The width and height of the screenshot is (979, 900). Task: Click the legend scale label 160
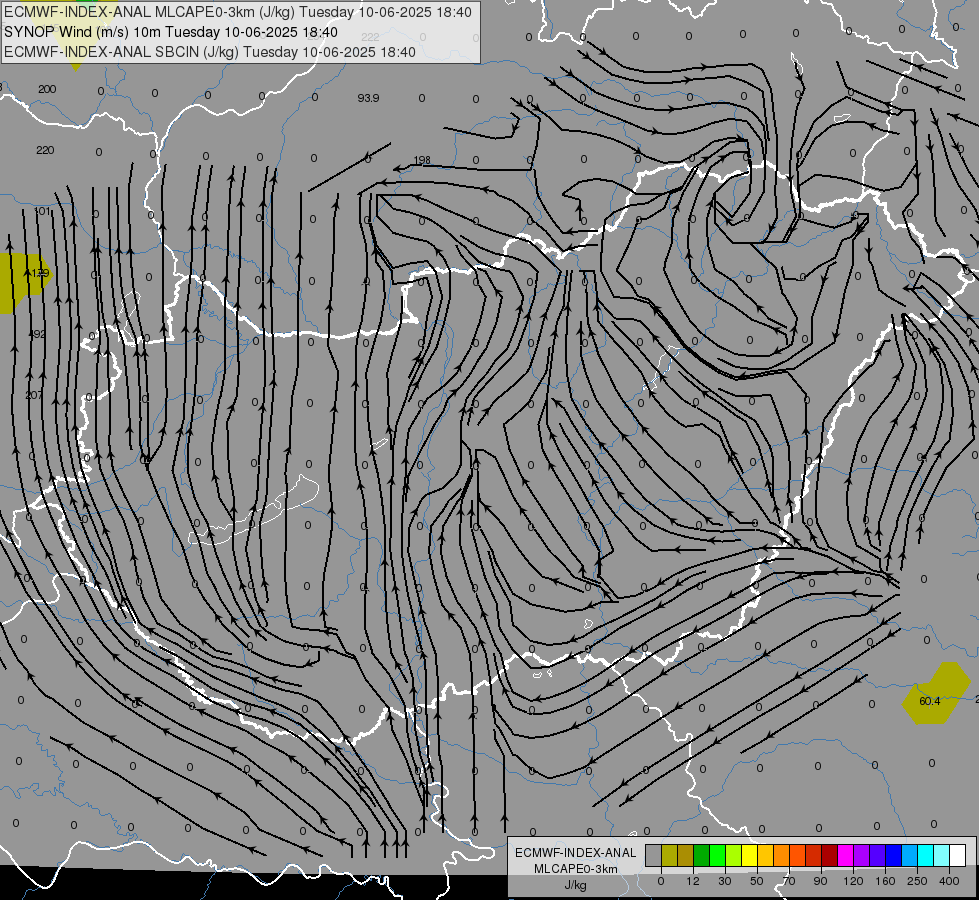coord(885,881)
